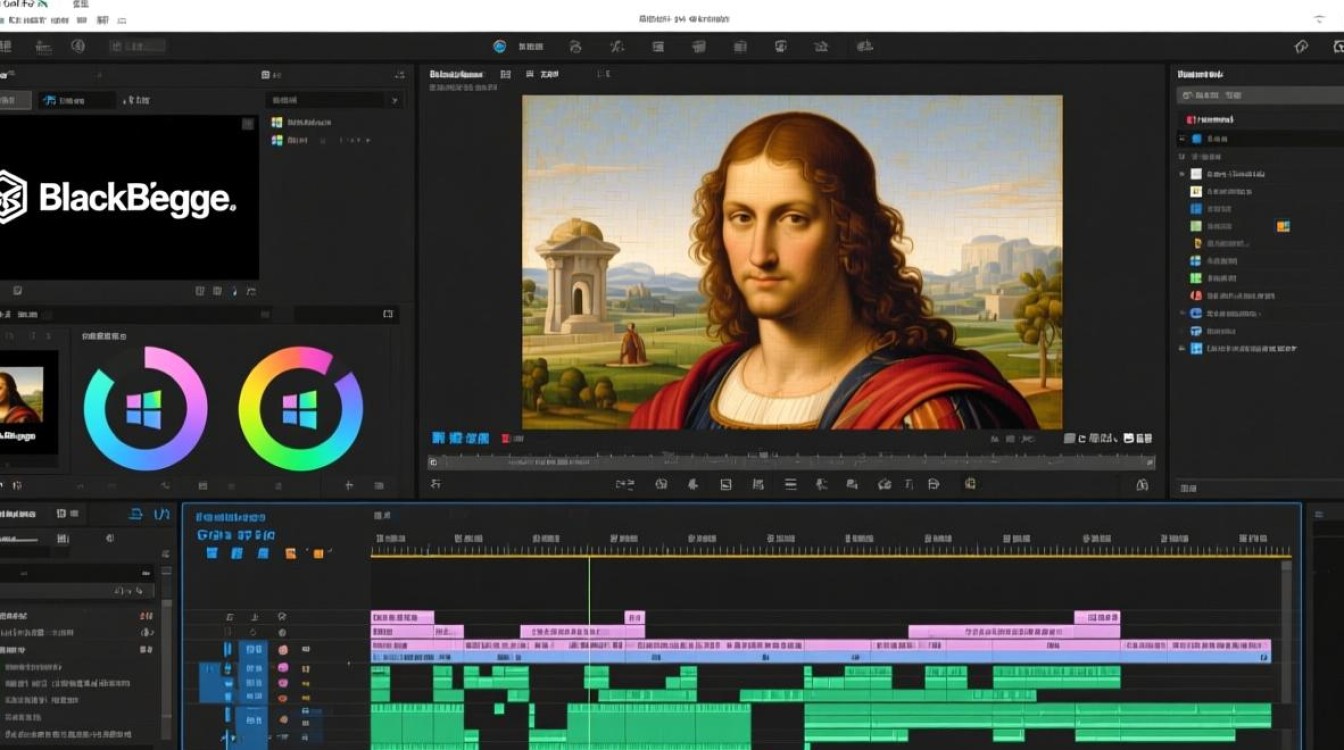Viewport: 1344px width, 750px height.
Task: Click the Windows logo in the left color wheel
Action: (144, 409)
